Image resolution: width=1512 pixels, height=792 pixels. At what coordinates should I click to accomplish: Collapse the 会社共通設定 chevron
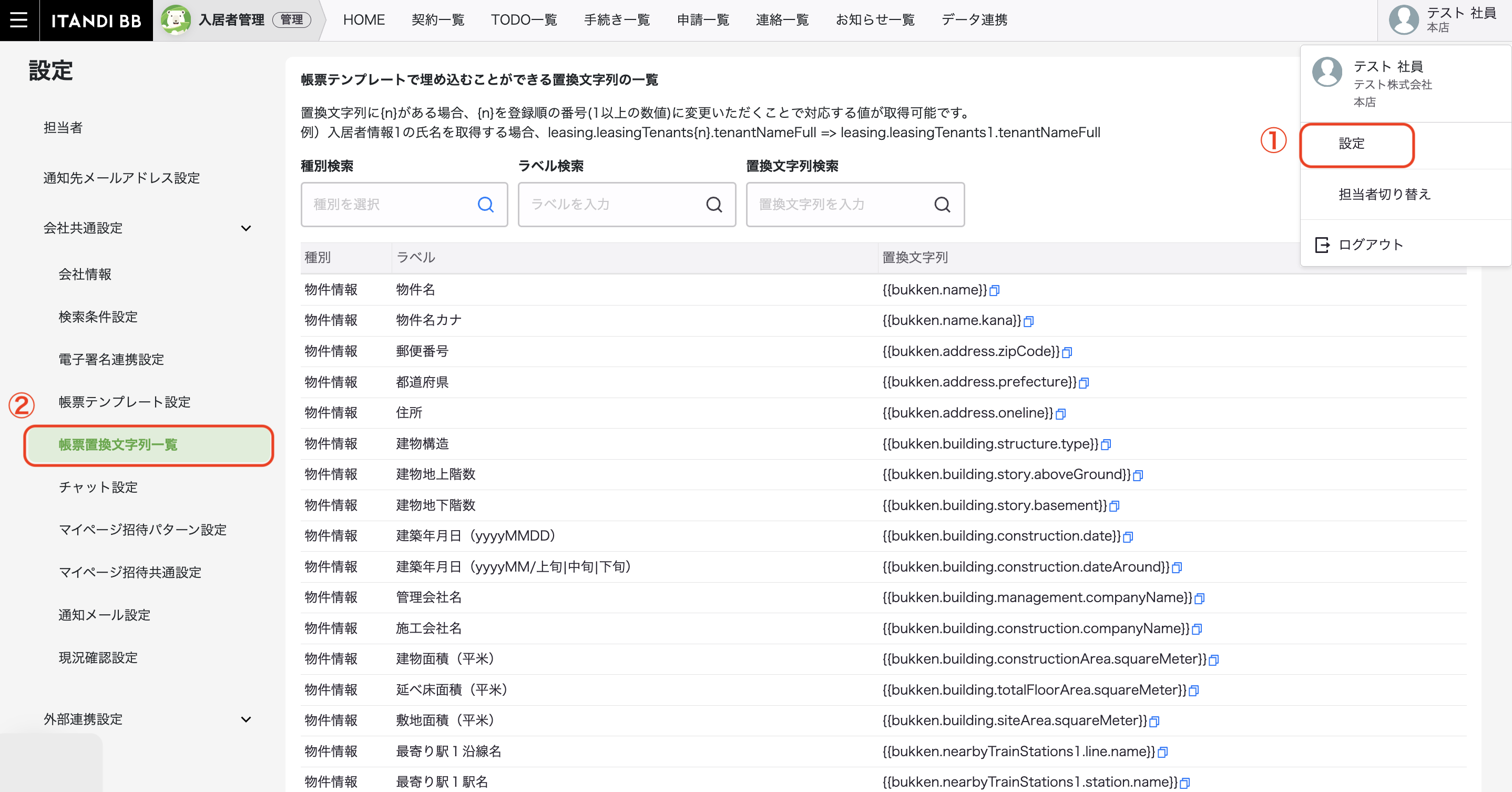[x=246, y=228]
